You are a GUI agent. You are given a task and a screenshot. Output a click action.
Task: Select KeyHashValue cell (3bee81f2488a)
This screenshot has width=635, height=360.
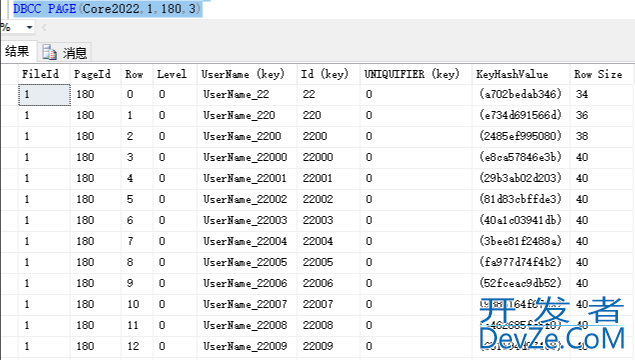pyautogui.click(x=521, y=242)
